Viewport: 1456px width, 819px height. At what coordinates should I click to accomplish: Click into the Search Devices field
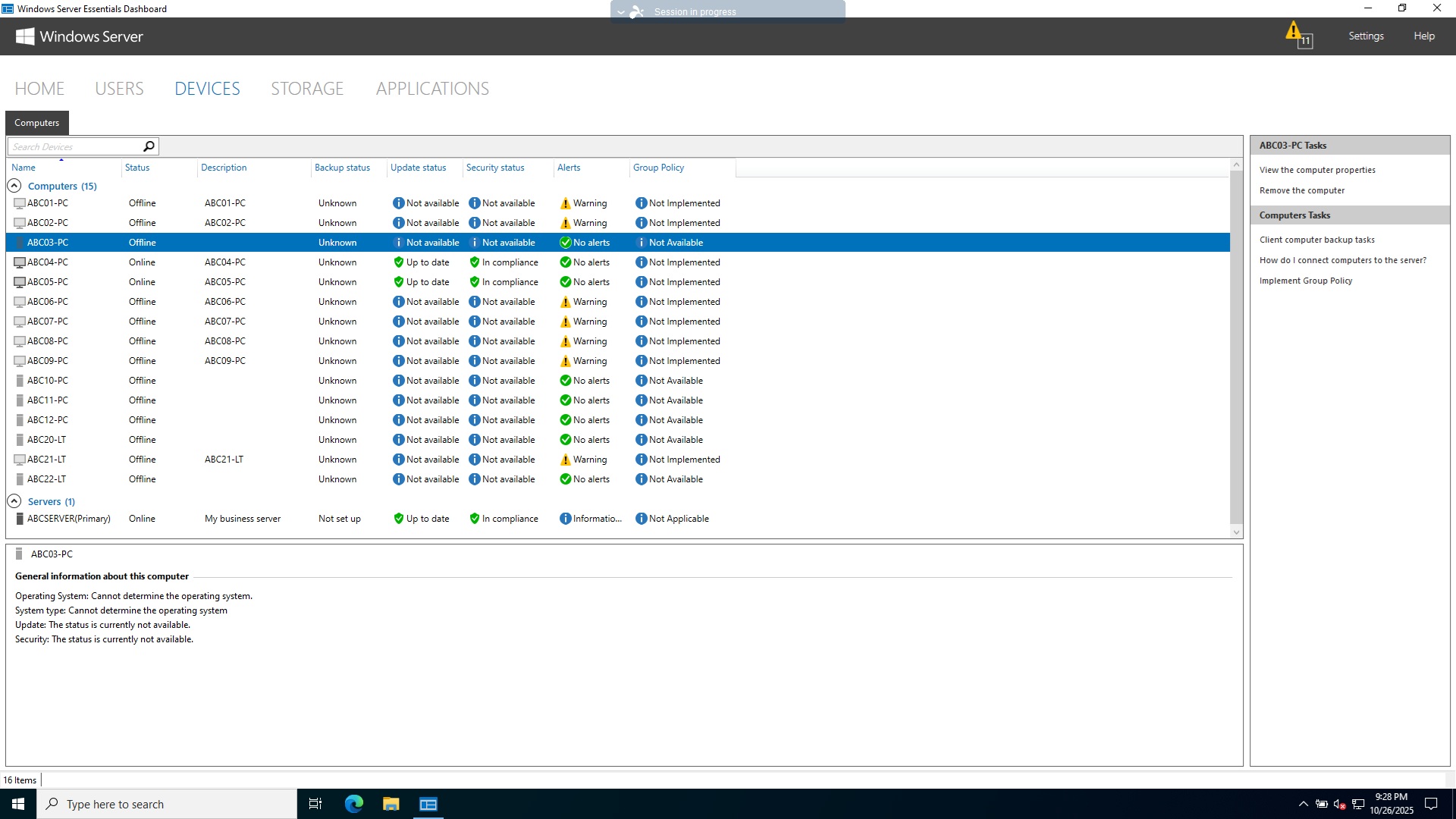76,146
